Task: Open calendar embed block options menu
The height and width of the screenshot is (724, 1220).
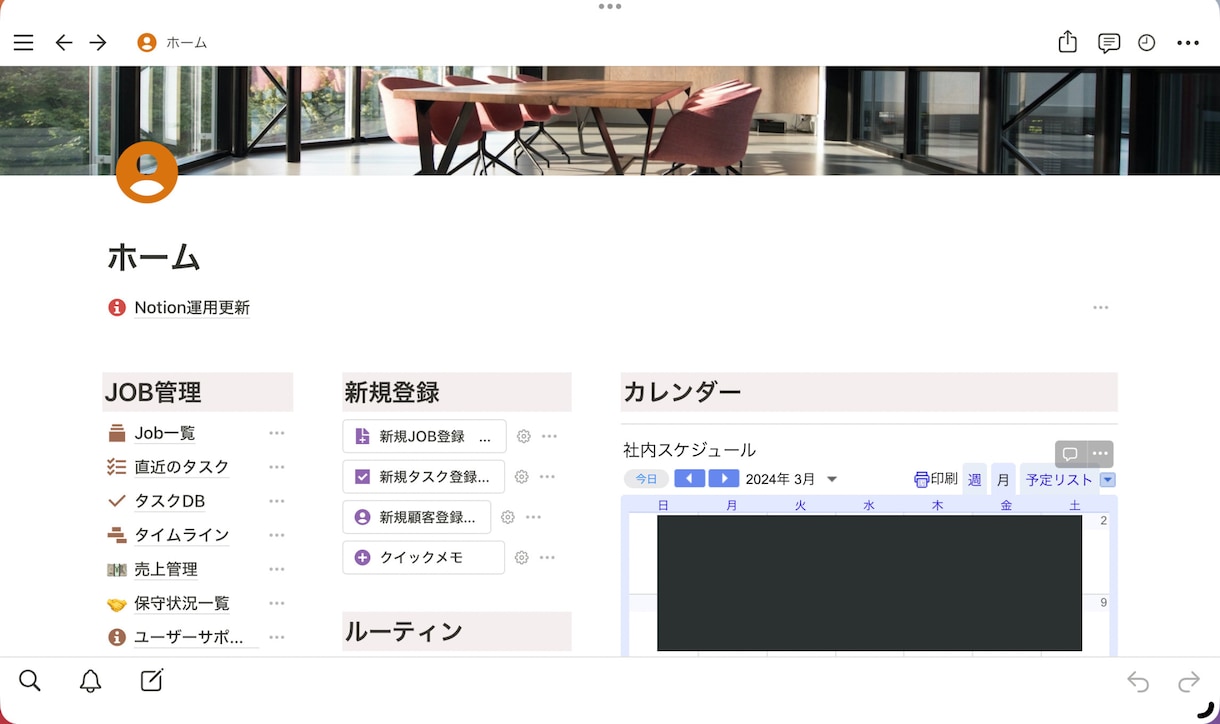Action: point(1099,454)
